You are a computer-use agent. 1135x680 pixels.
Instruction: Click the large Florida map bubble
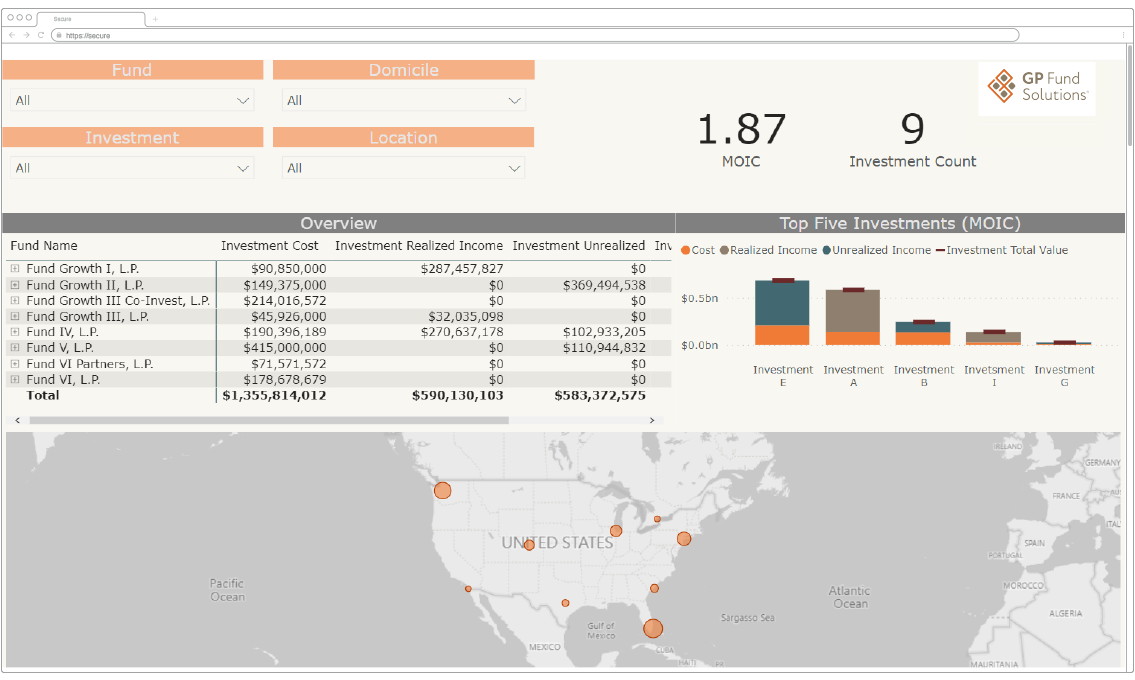[x=653, y=628]
